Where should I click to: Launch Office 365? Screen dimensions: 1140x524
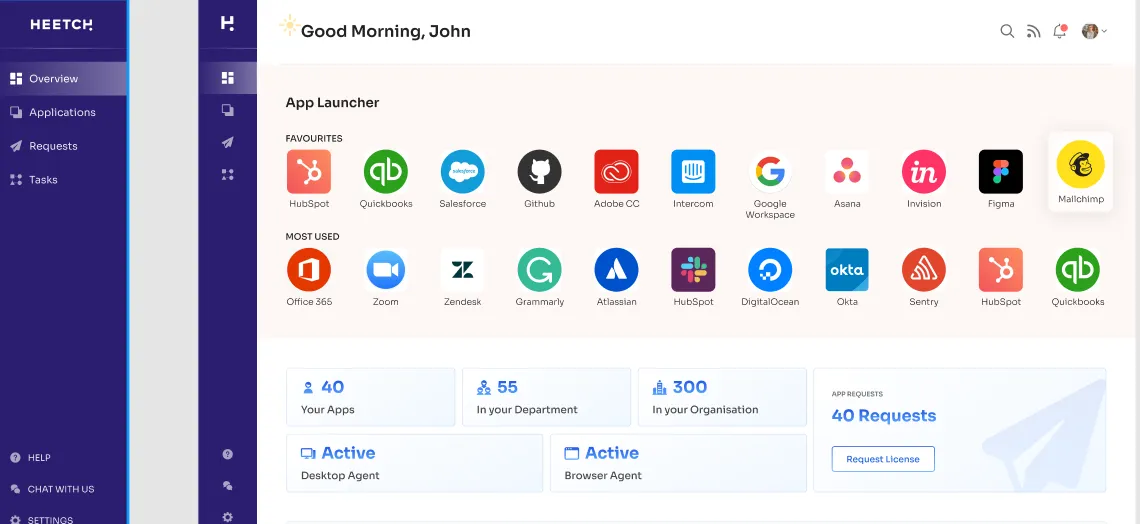tap(309, 270)
